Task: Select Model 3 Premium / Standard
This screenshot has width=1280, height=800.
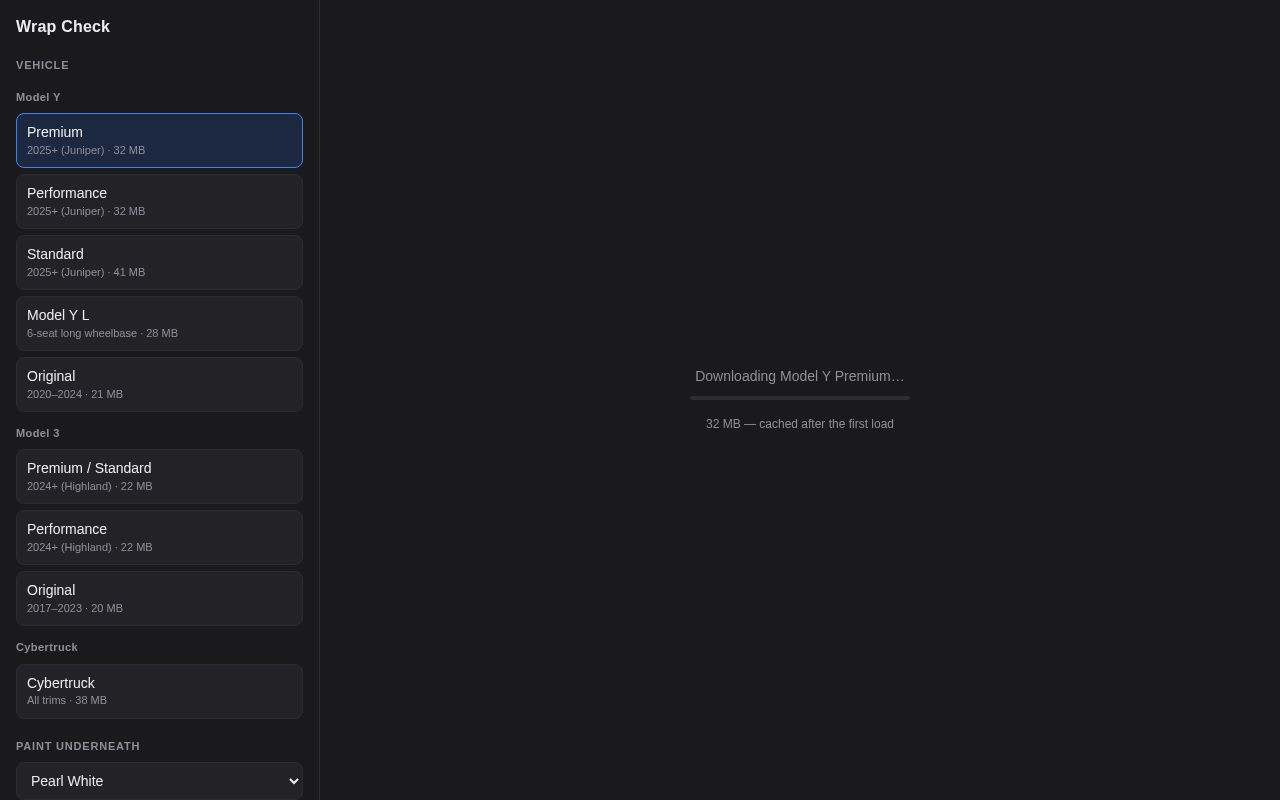Action: point(159,476)
